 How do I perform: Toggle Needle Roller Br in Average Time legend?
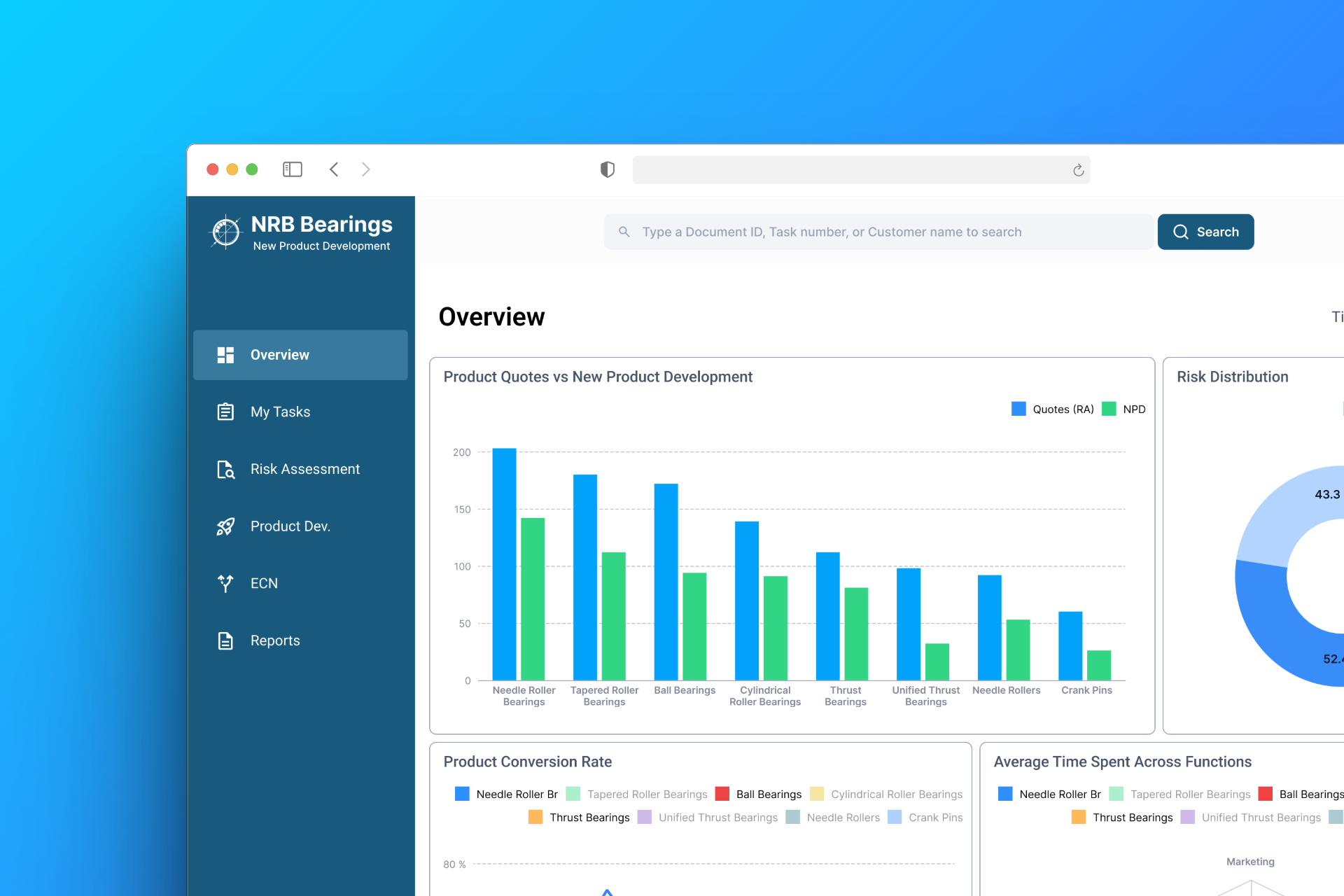coord(1049,794)
